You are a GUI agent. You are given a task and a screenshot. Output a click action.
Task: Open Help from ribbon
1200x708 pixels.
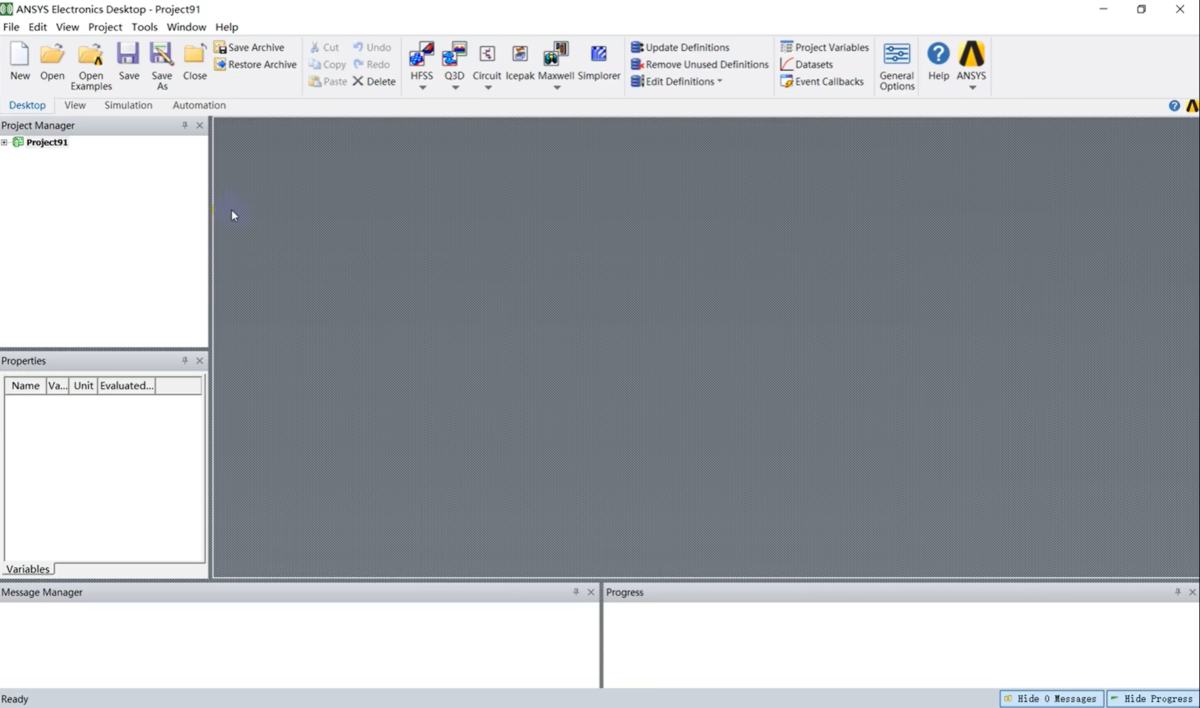click(x=938, y=61)
